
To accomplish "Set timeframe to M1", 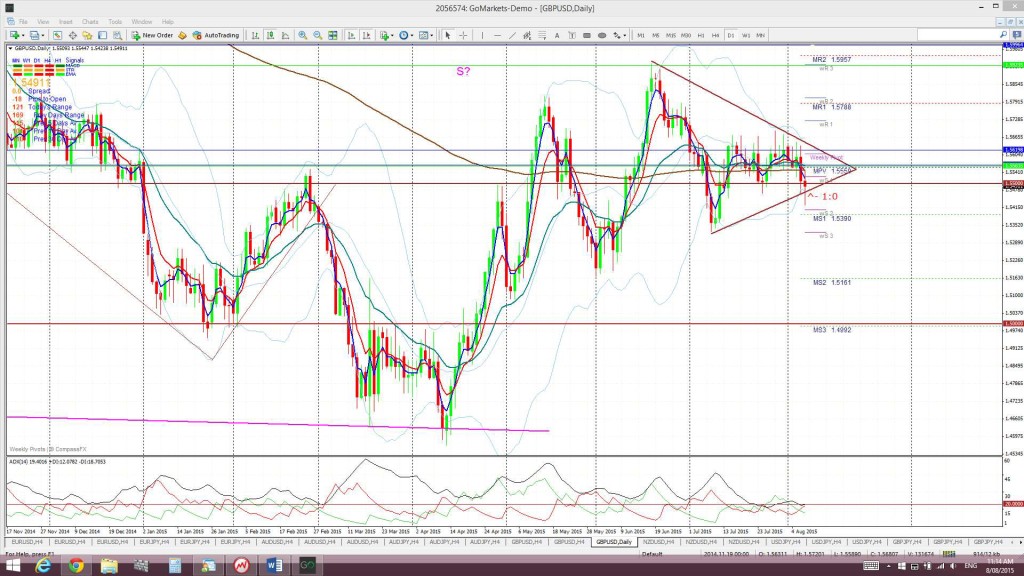I will point(641,35).
